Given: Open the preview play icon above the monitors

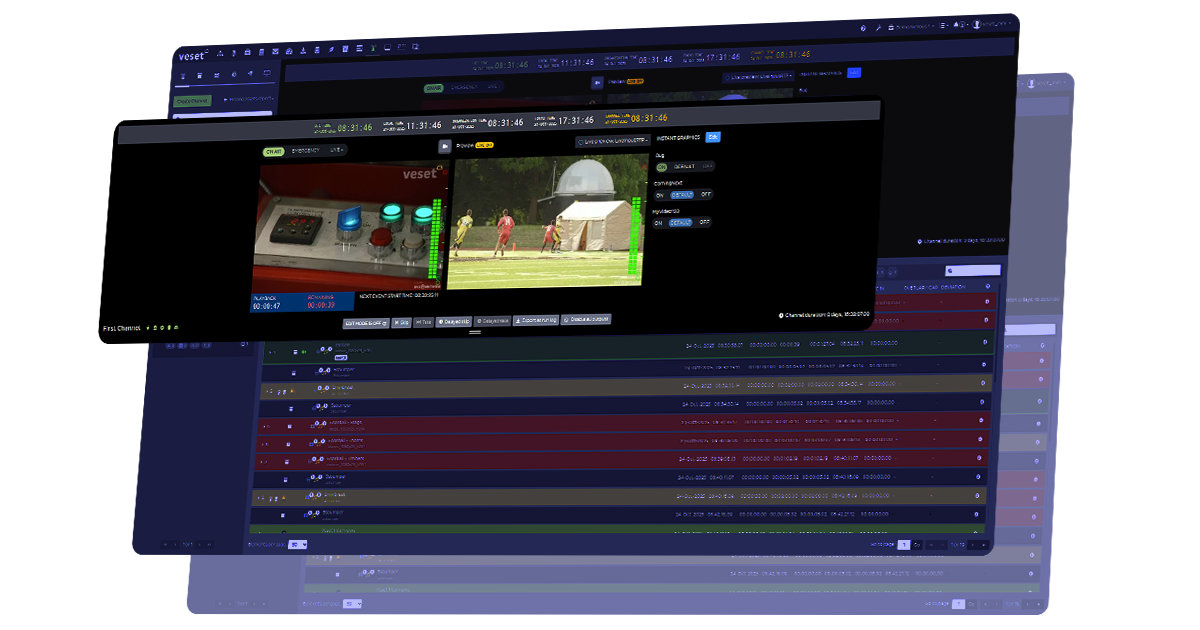Looking at the screenshot, I should [x=446, y=146].
